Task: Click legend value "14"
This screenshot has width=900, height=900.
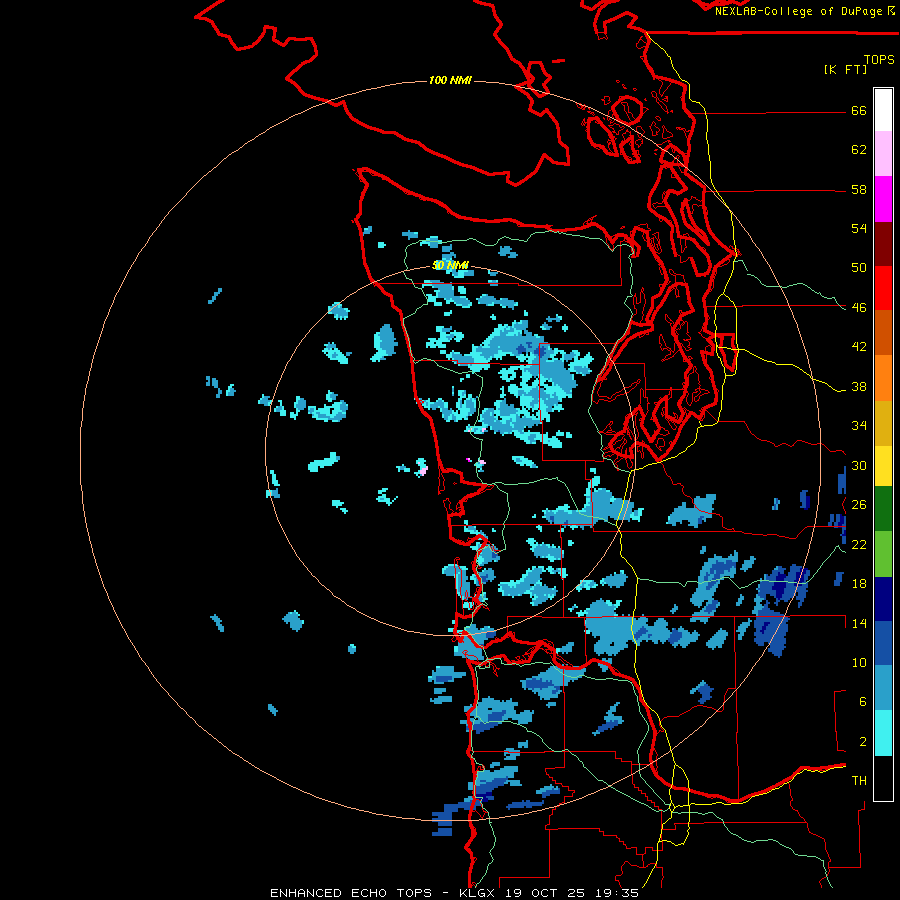Action: click(x=859, y=623)
